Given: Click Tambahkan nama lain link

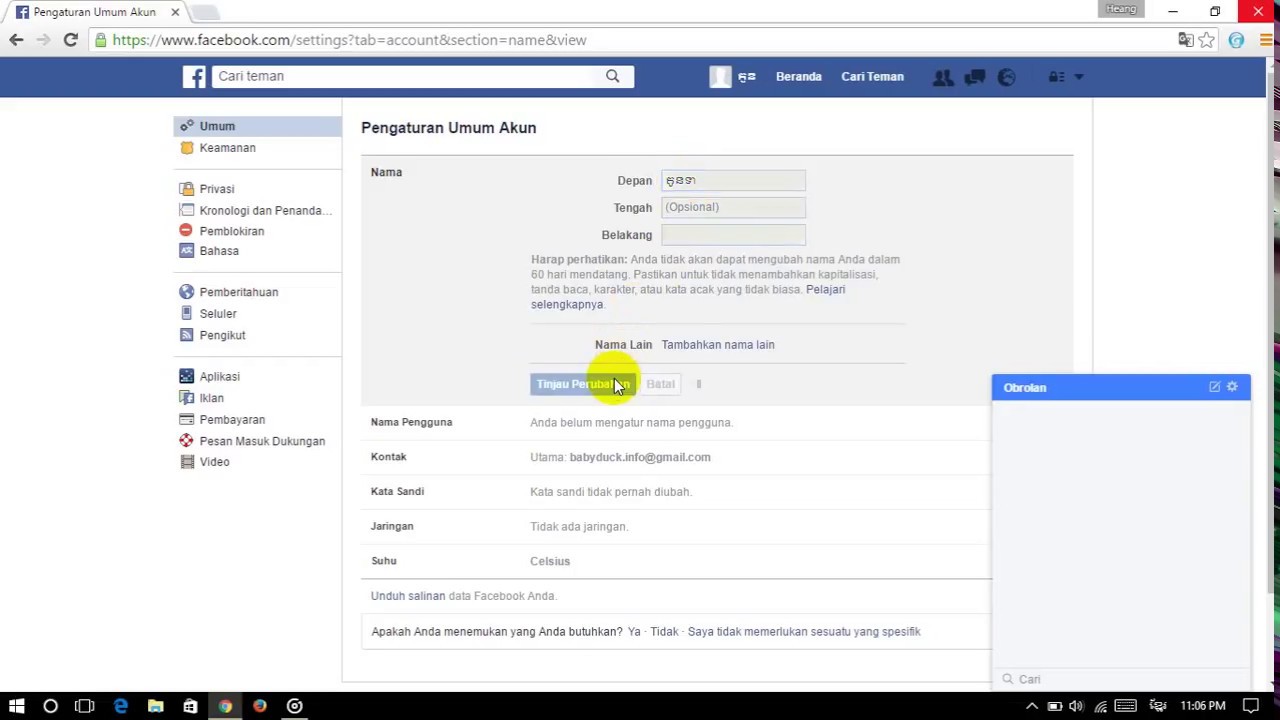Looking at the screenshot, I should (717, 345).
